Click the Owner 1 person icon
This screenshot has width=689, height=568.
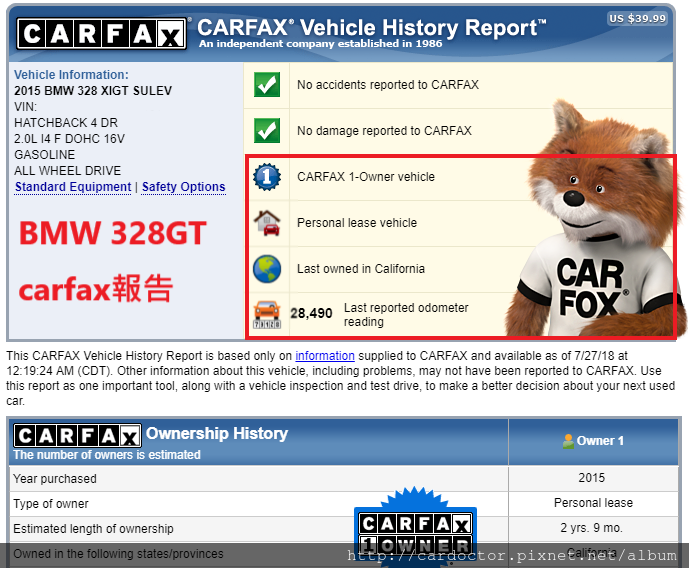click(568, 441)
